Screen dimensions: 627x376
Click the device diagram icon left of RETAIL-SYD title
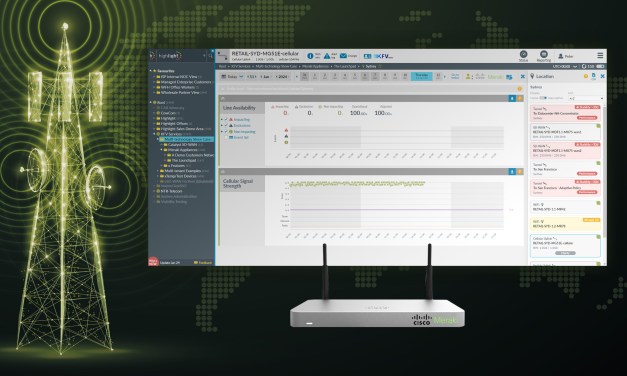tap(223, 56)
